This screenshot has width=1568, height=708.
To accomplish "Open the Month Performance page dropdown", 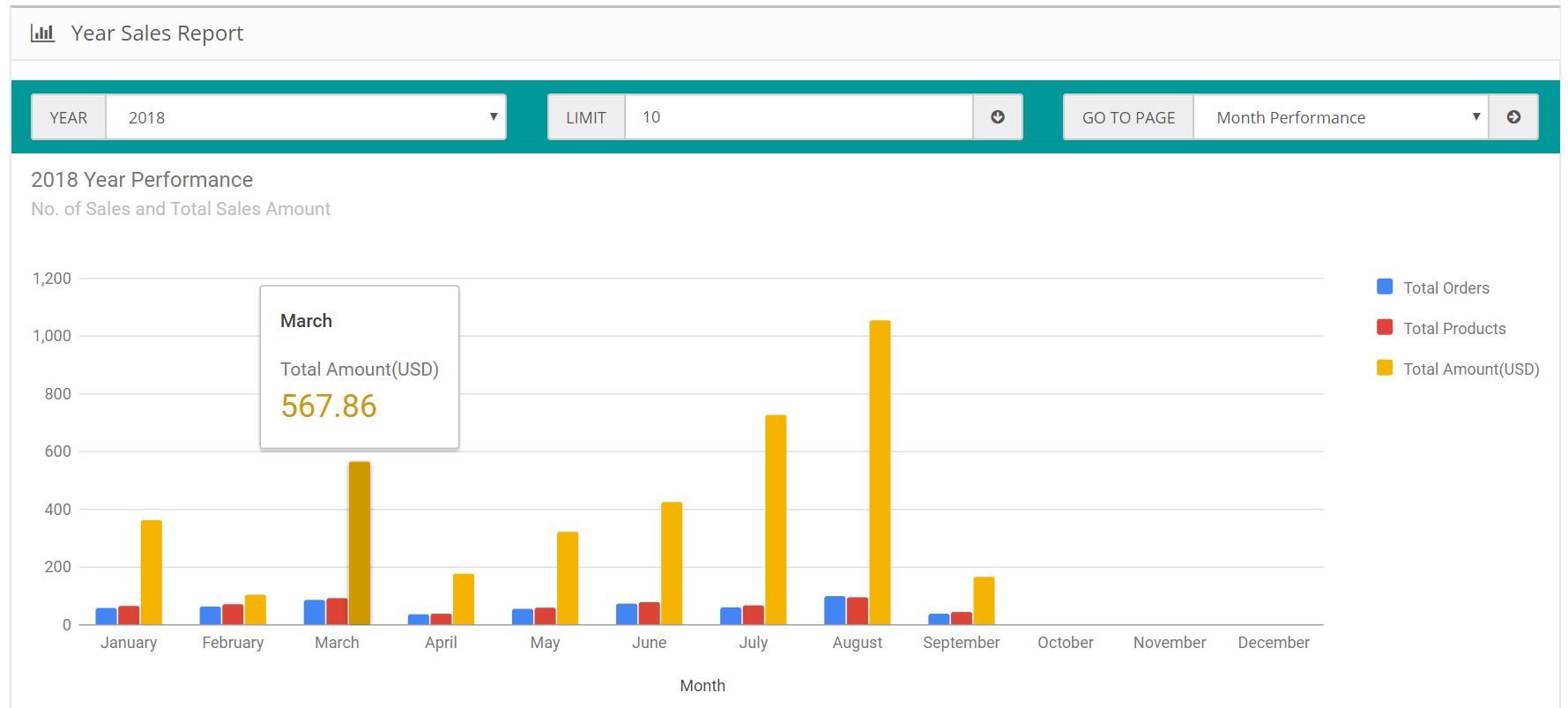I will 1341,117.
